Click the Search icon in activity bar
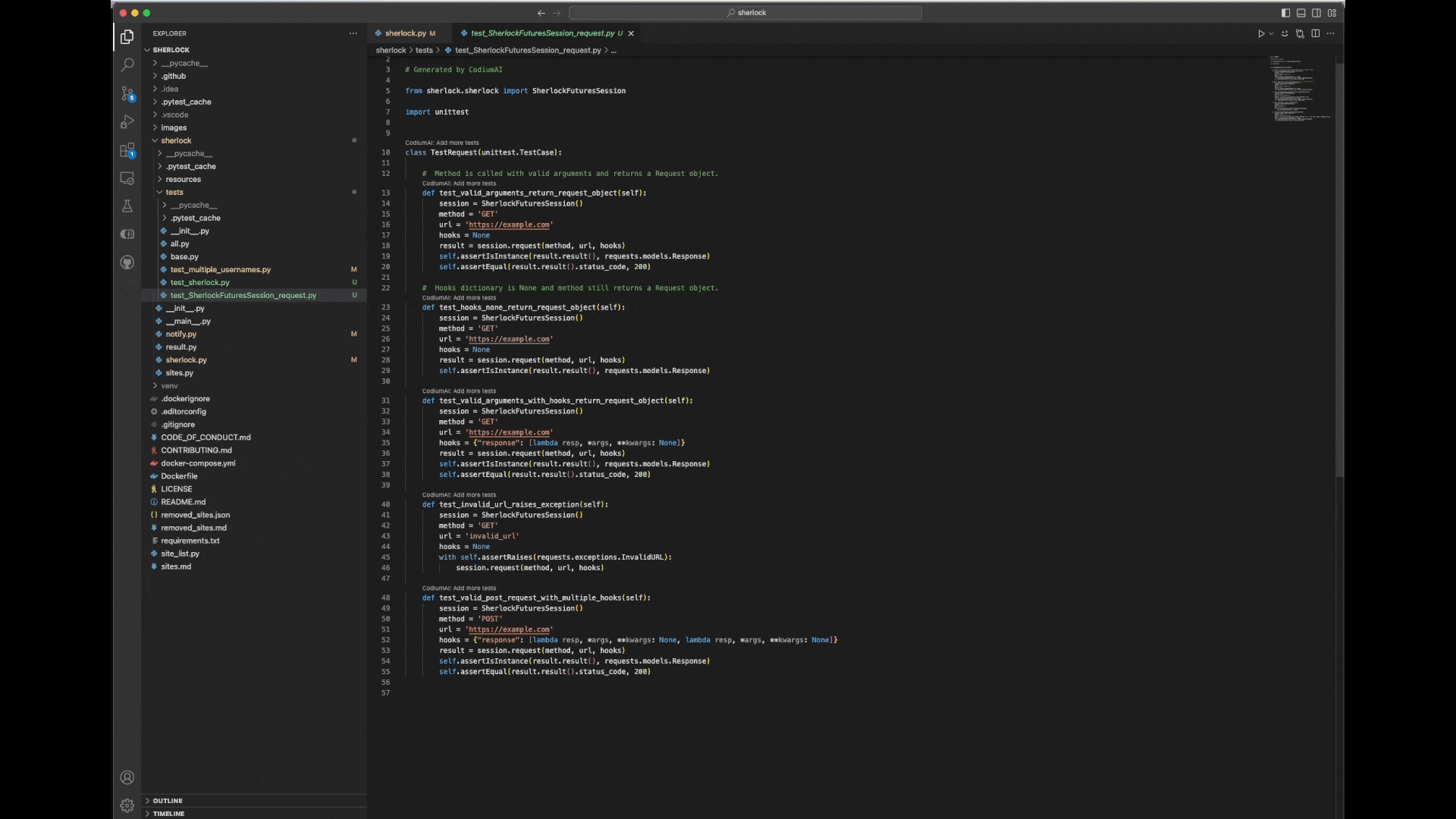Screen dimensions: 1456x819 coord(127,66)
